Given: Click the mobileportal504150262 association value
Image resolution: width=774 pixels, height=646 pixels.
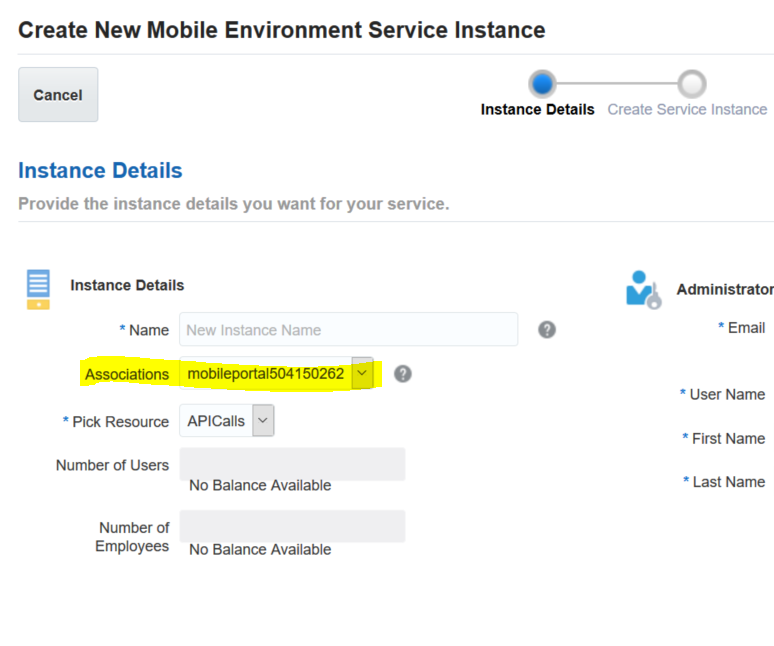Looking at the screenshot, I should pyautogui.click(x=265, y=374).
